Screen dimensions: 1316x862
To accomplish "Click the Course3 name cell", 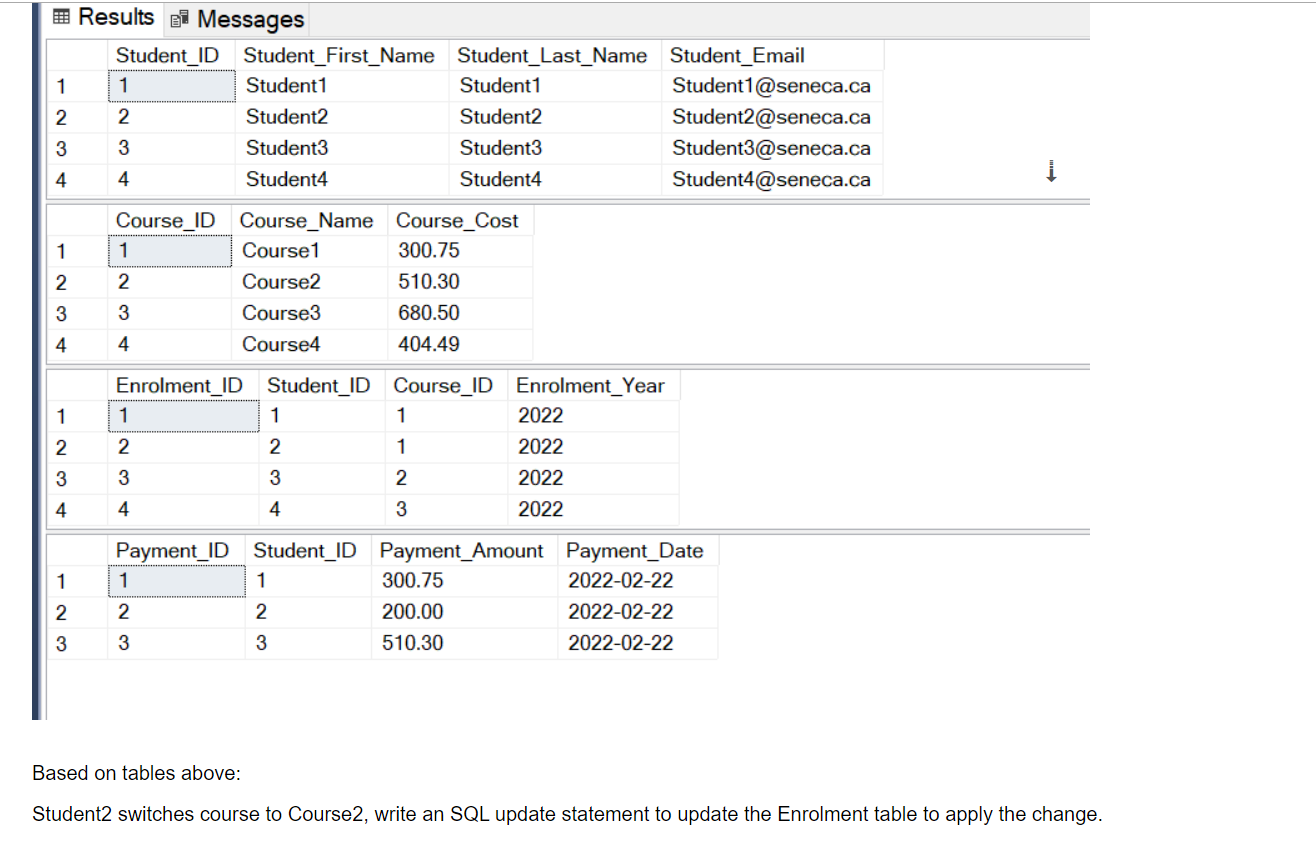I will tap(310, 313).
